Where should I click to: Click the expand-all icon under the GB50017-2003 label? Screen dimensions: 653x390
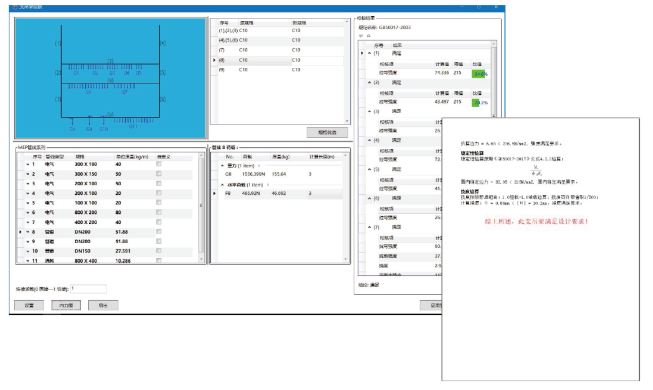(x=361, y=36)
